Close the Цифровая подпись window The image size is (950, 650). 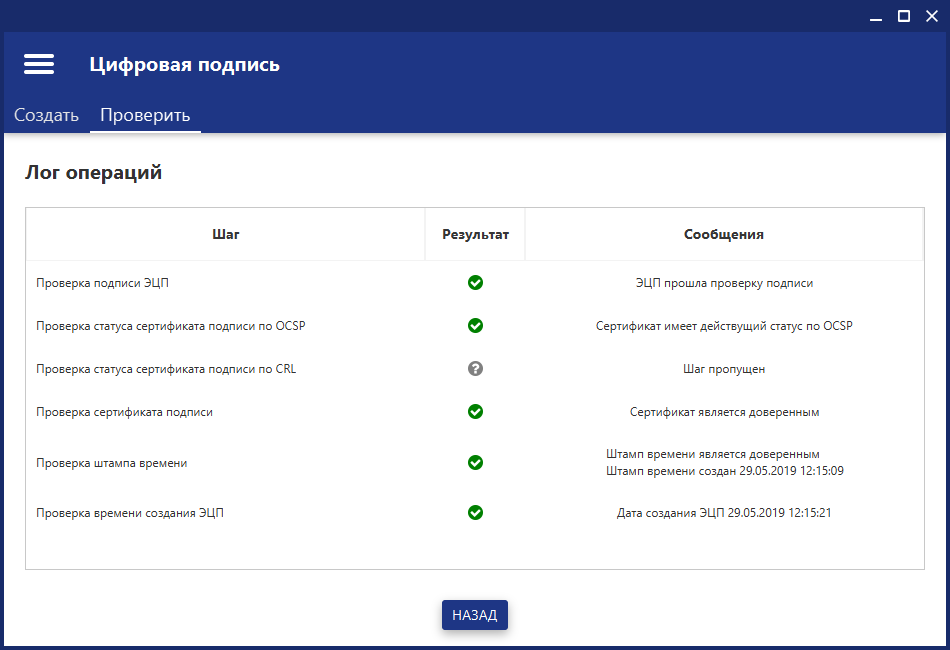[x=932, y=15]
